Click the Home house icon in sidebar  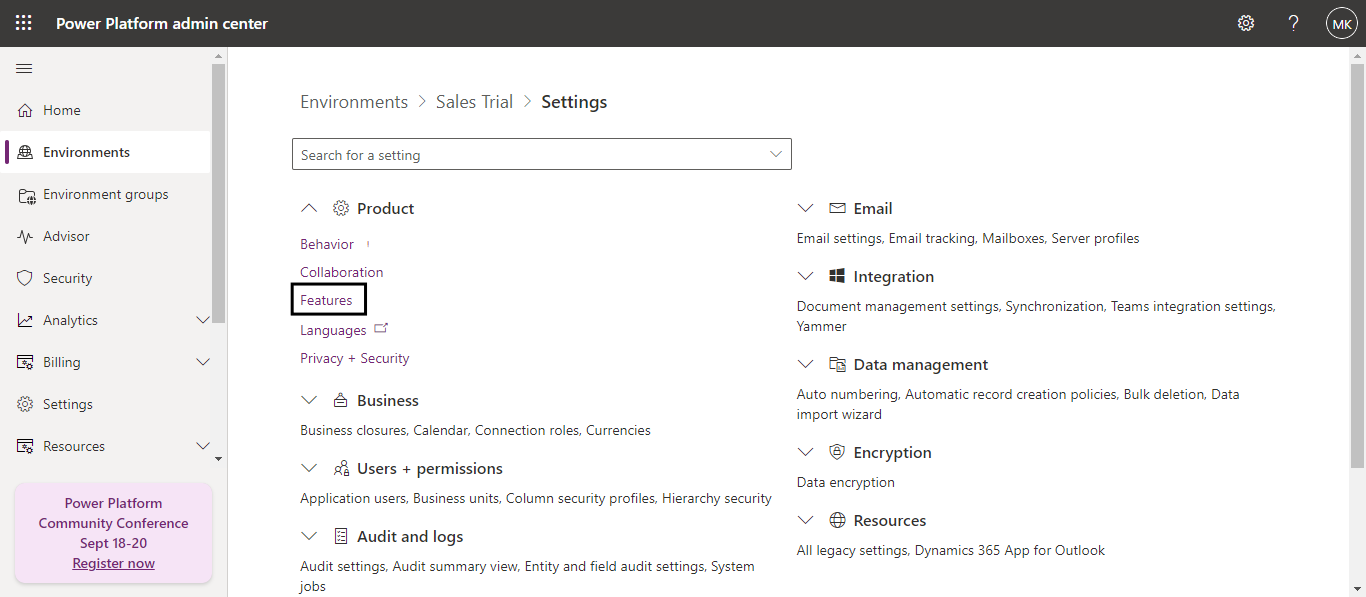[25, 110]
